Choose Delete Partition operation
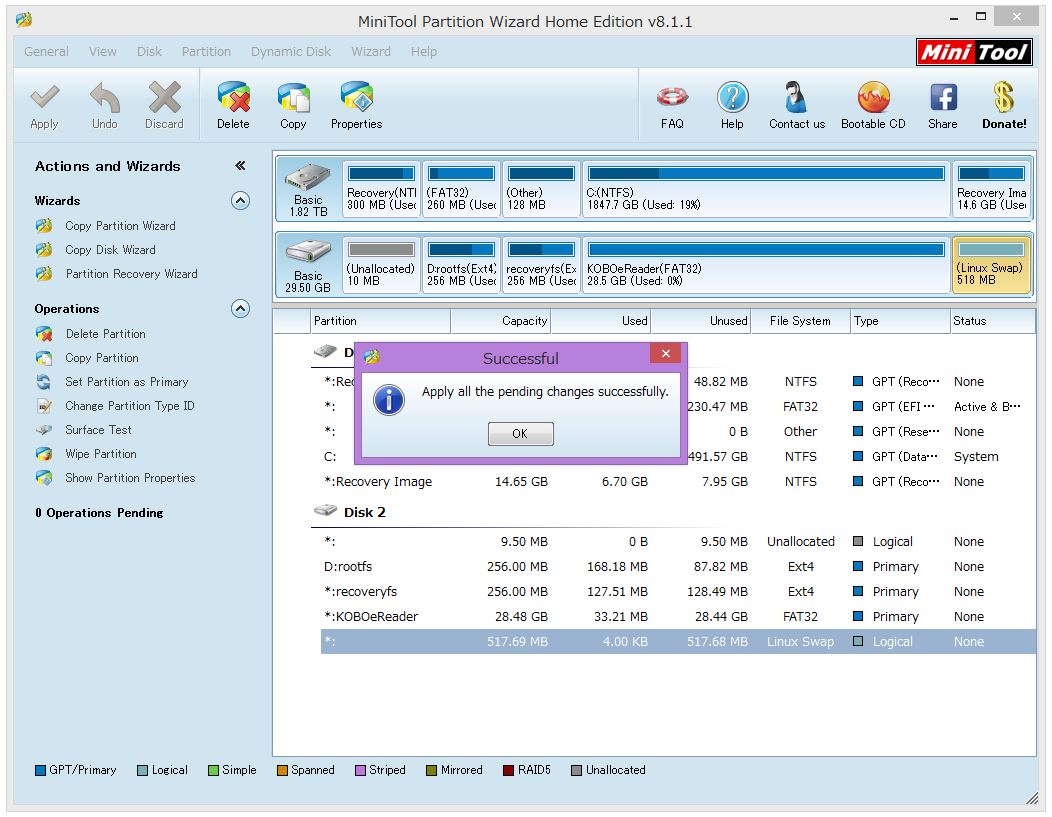The height and width of the screenshot is (817, 1052). pos(105,334)
